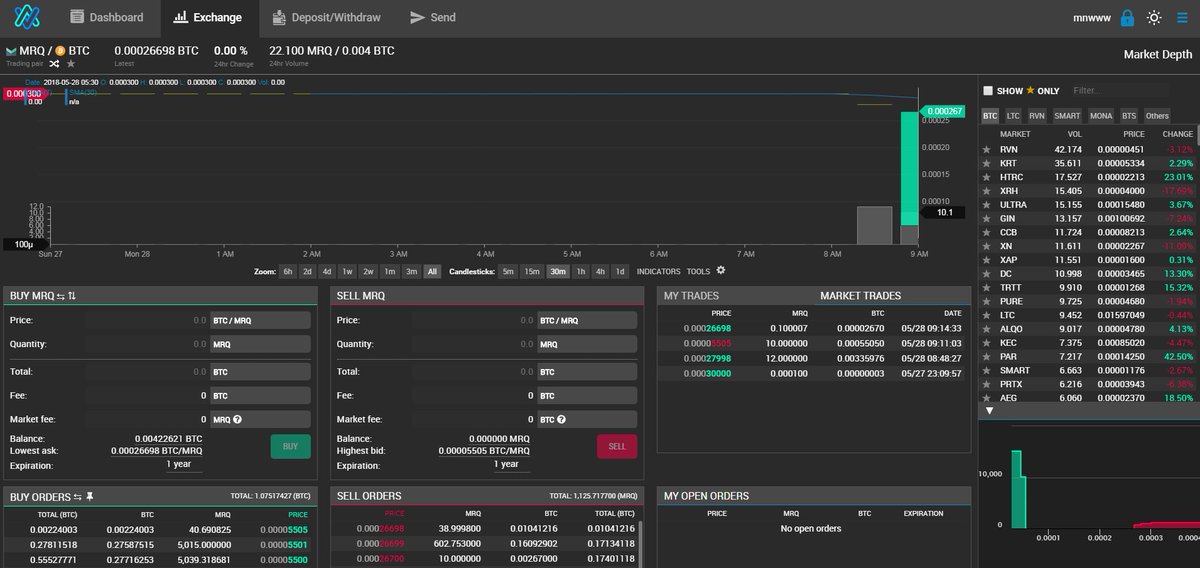Switch to the MY TRADES tab
Screen dimensions: 1200x568
pos(691,296)
